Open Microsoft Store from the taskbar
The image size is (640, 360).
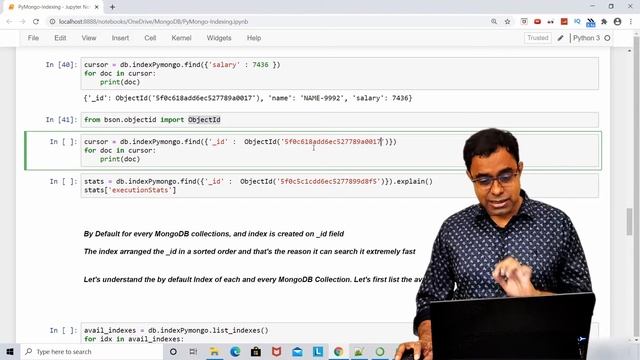(x=256, y=351)
